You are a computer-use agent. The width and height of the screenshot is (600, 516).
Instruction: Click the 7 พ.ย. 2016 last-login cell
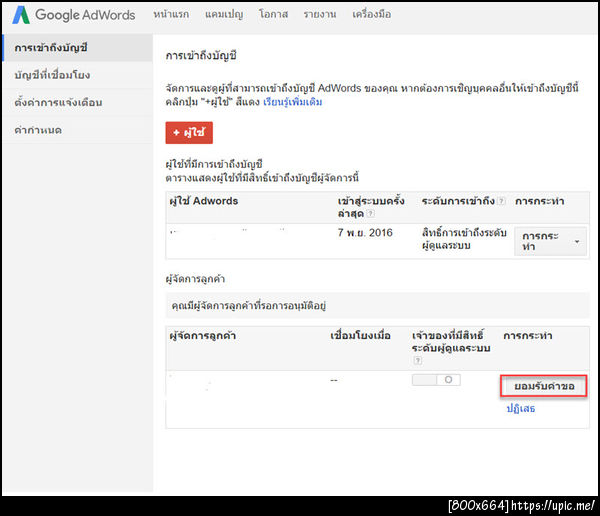(365, 233)
